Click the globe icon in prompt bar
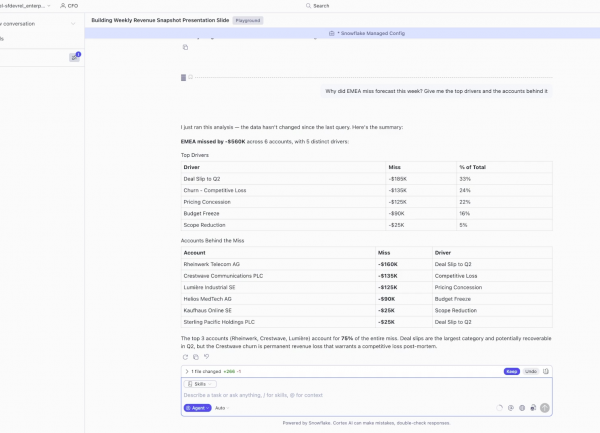 (522, 408)
